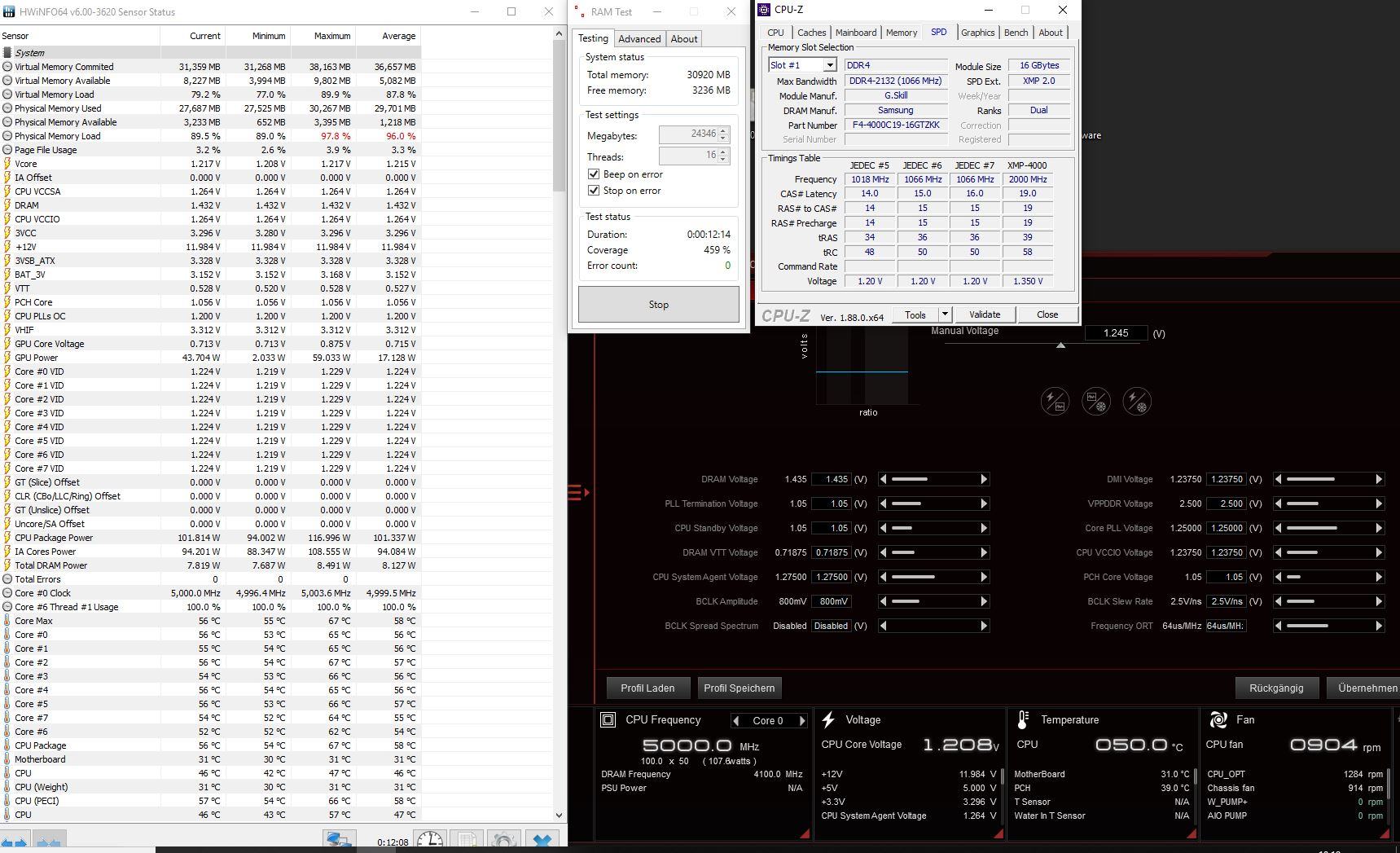Increase PCH Core Voltage with right arrow

click(x=1379, y=577)
